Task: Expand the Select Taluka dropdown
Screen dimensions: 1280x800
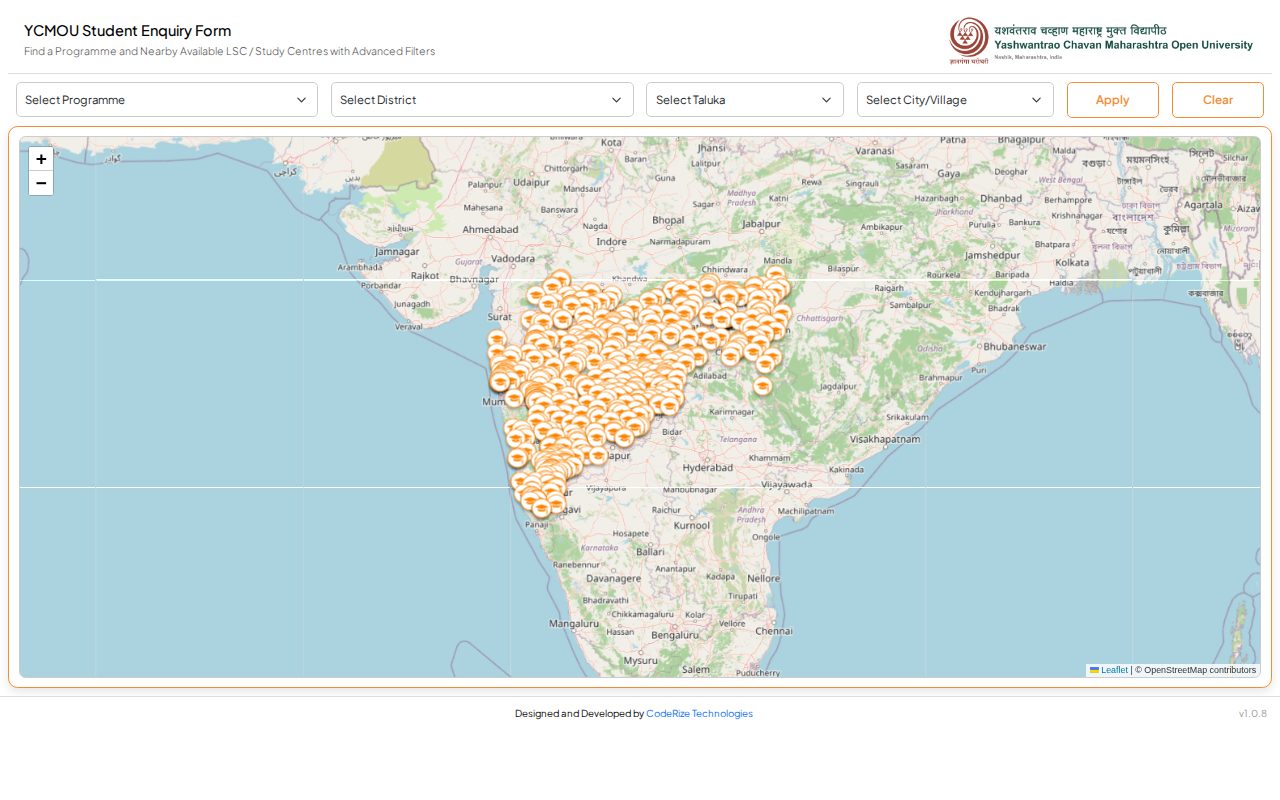Action: (744, 100)
